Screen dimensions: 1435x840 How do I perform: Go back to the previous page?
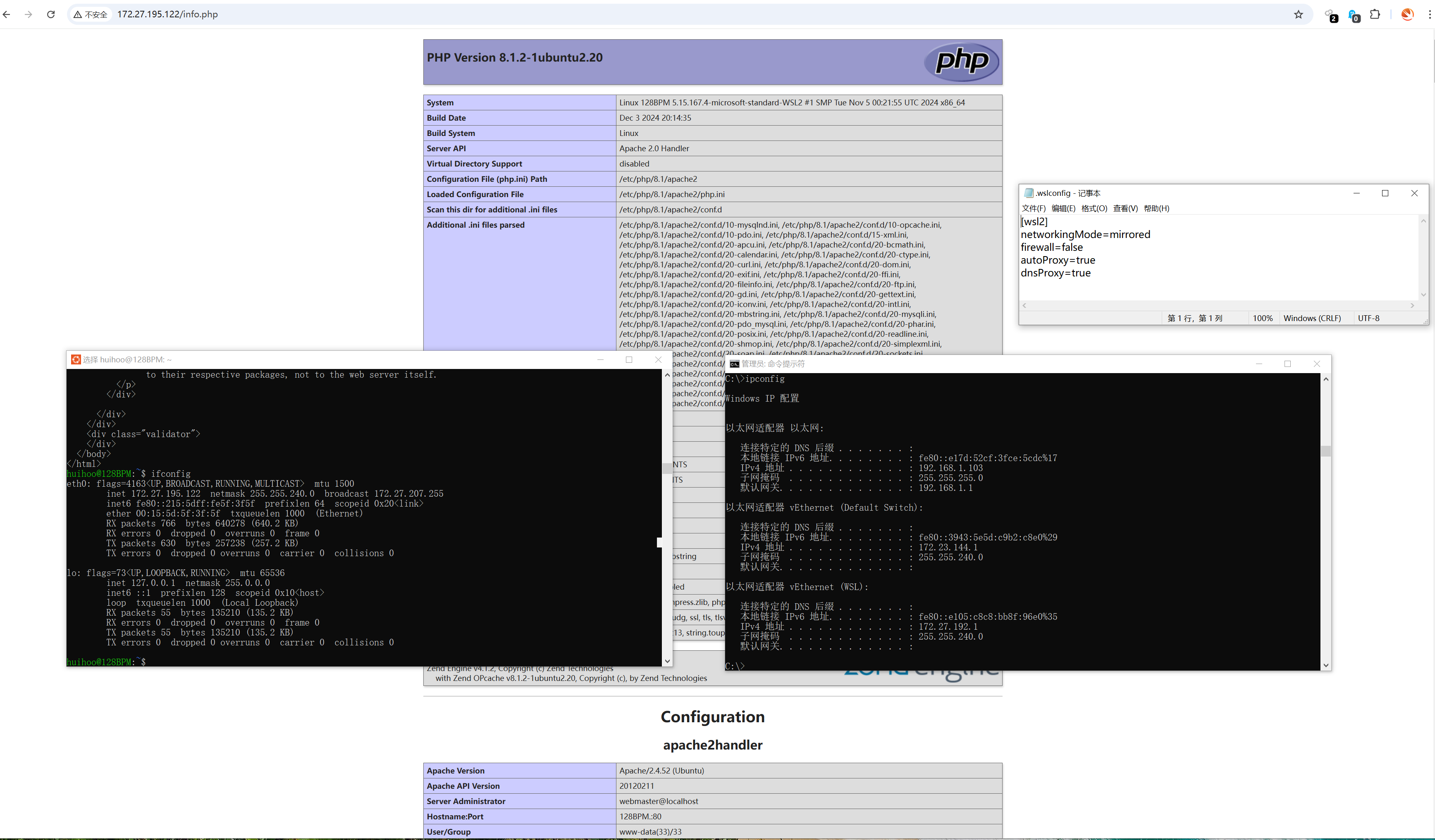[x=7, y=14]
